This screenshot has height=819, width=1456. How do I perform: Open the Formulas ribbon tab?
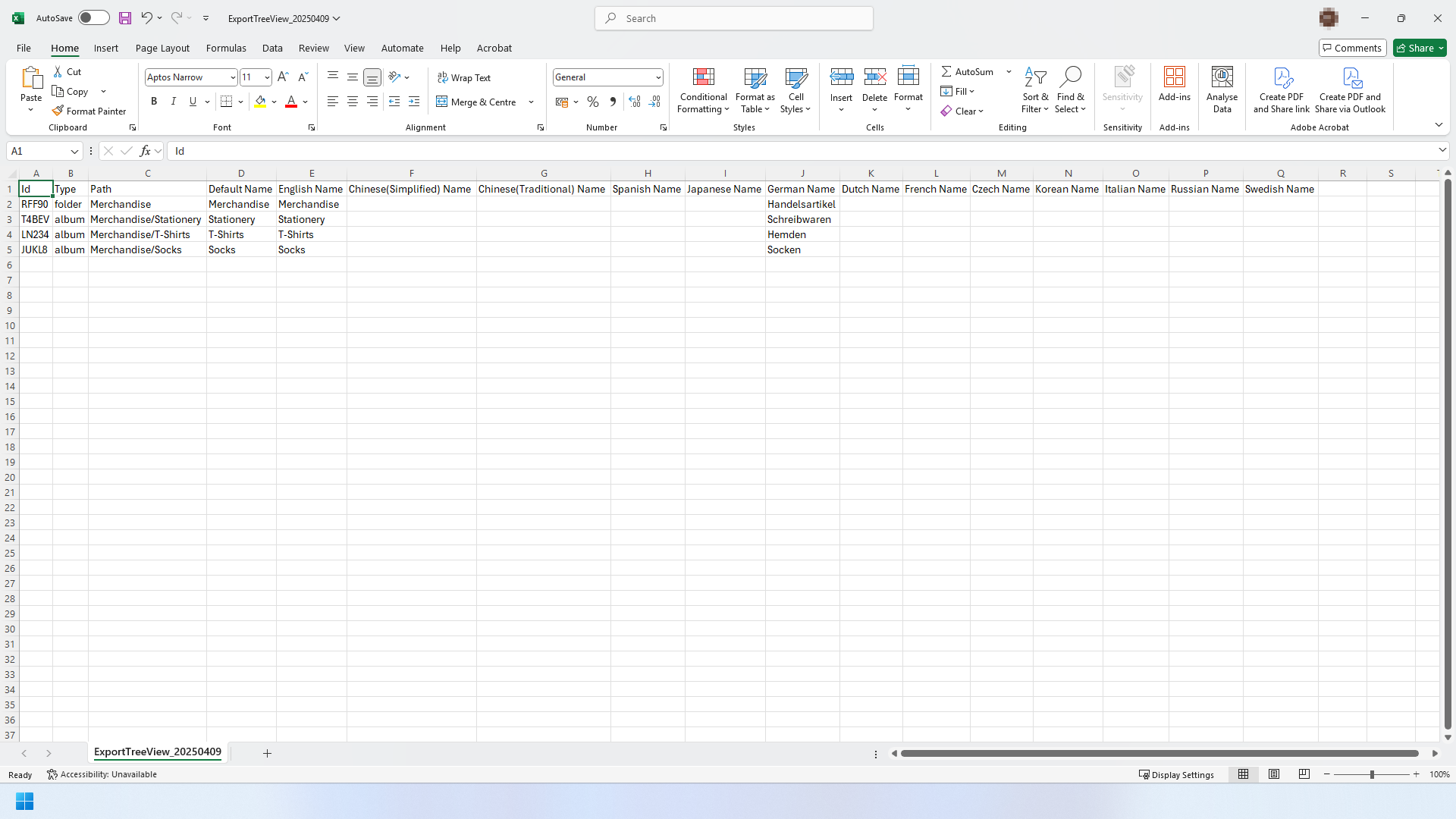coord(226,48)
